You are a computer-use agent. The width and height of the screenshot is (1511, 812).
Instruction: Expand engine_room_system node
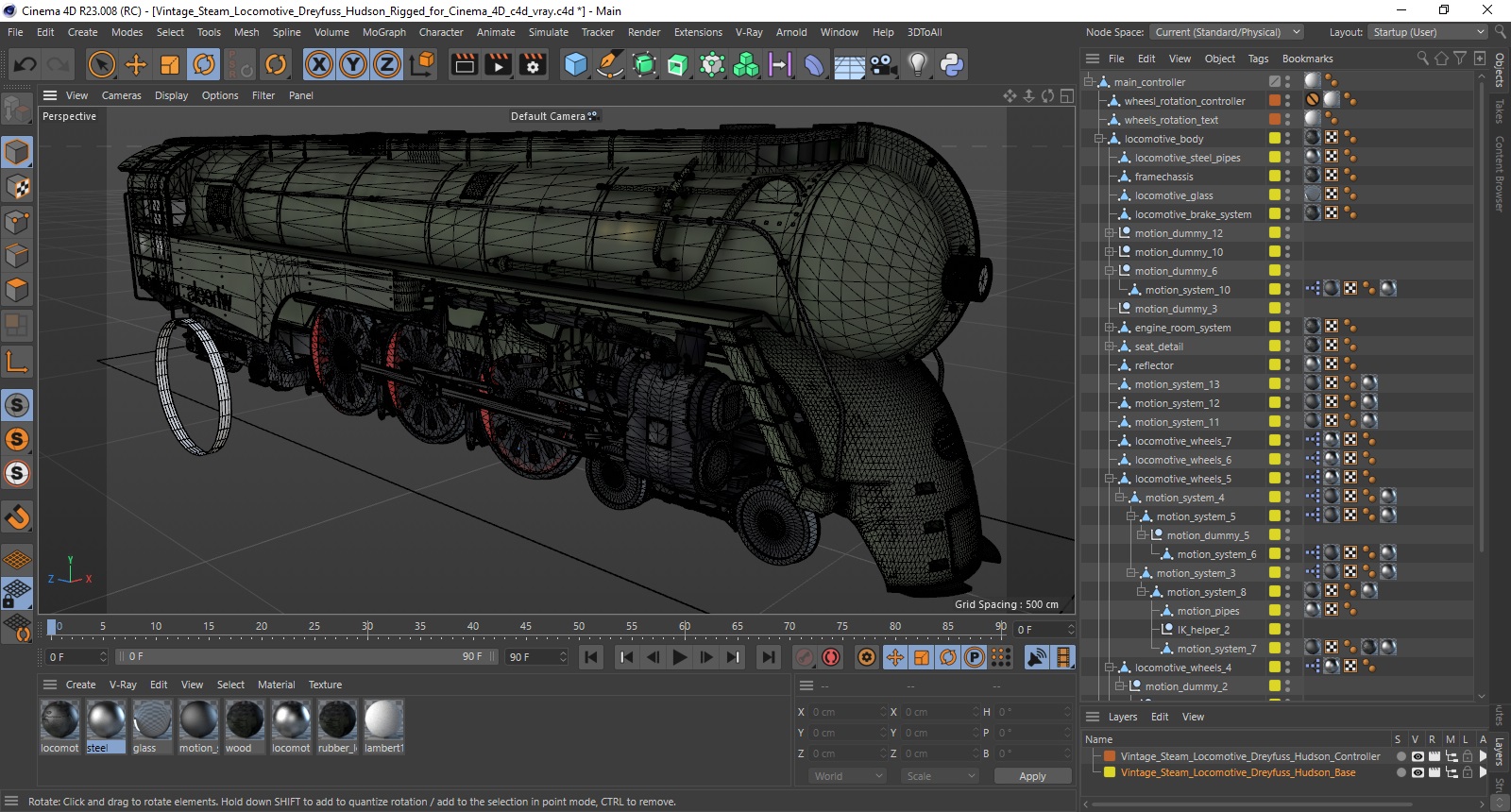point(1110,328)
